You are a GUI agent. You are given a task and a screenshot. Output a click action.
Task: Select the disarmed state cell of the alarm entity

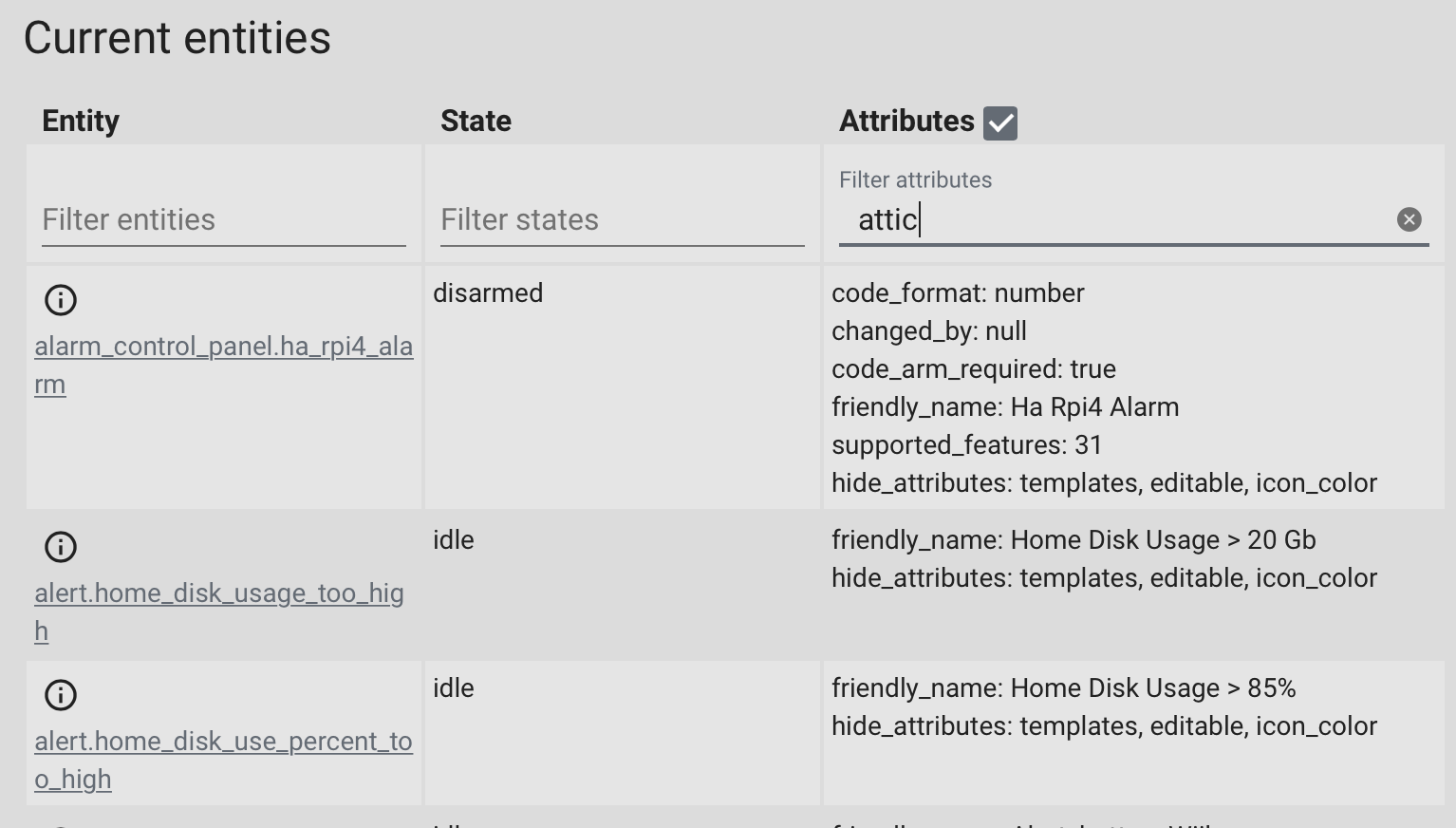coord(488,292)
